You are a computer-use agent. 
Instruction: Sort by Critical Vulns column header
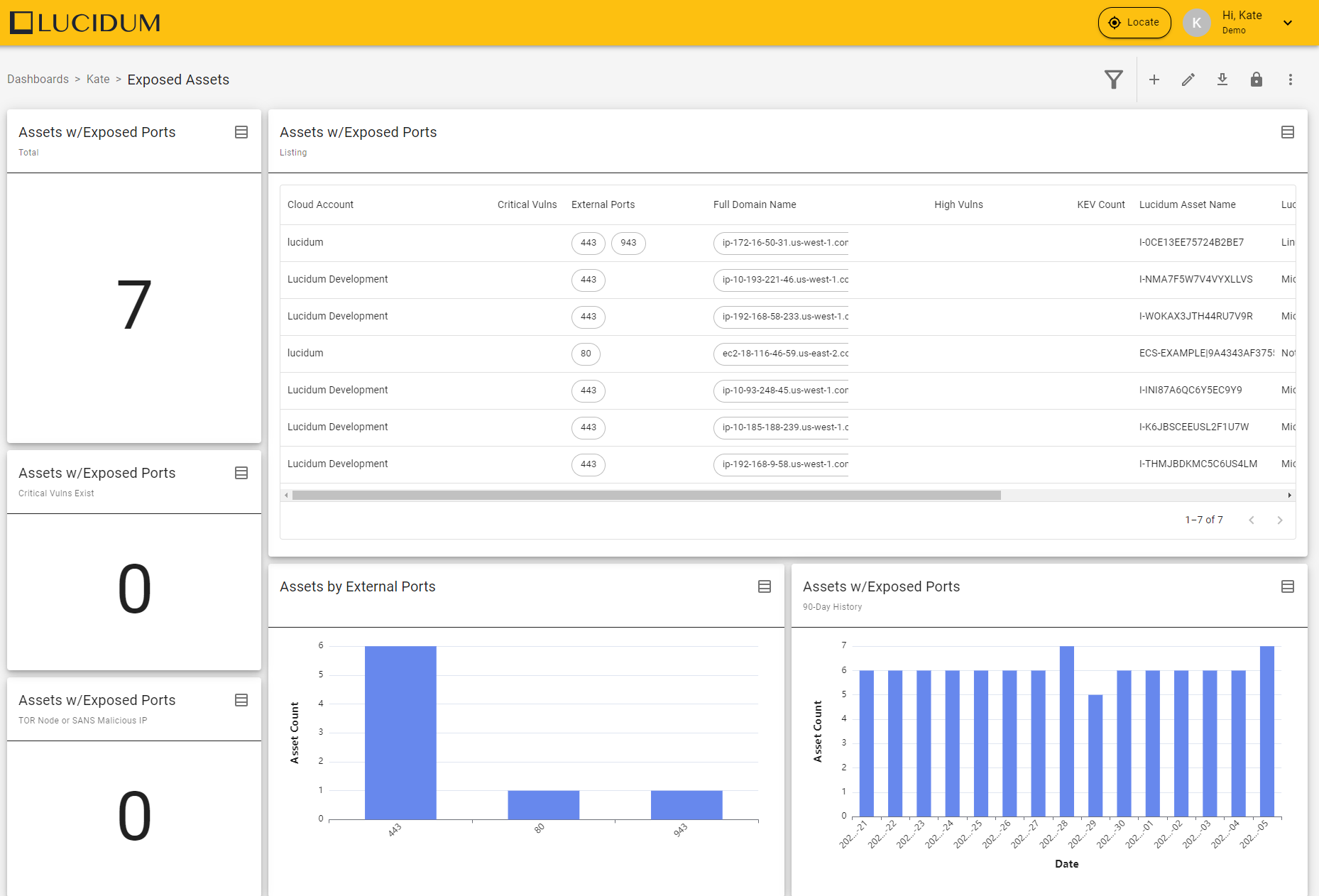(x=527, y=204)
